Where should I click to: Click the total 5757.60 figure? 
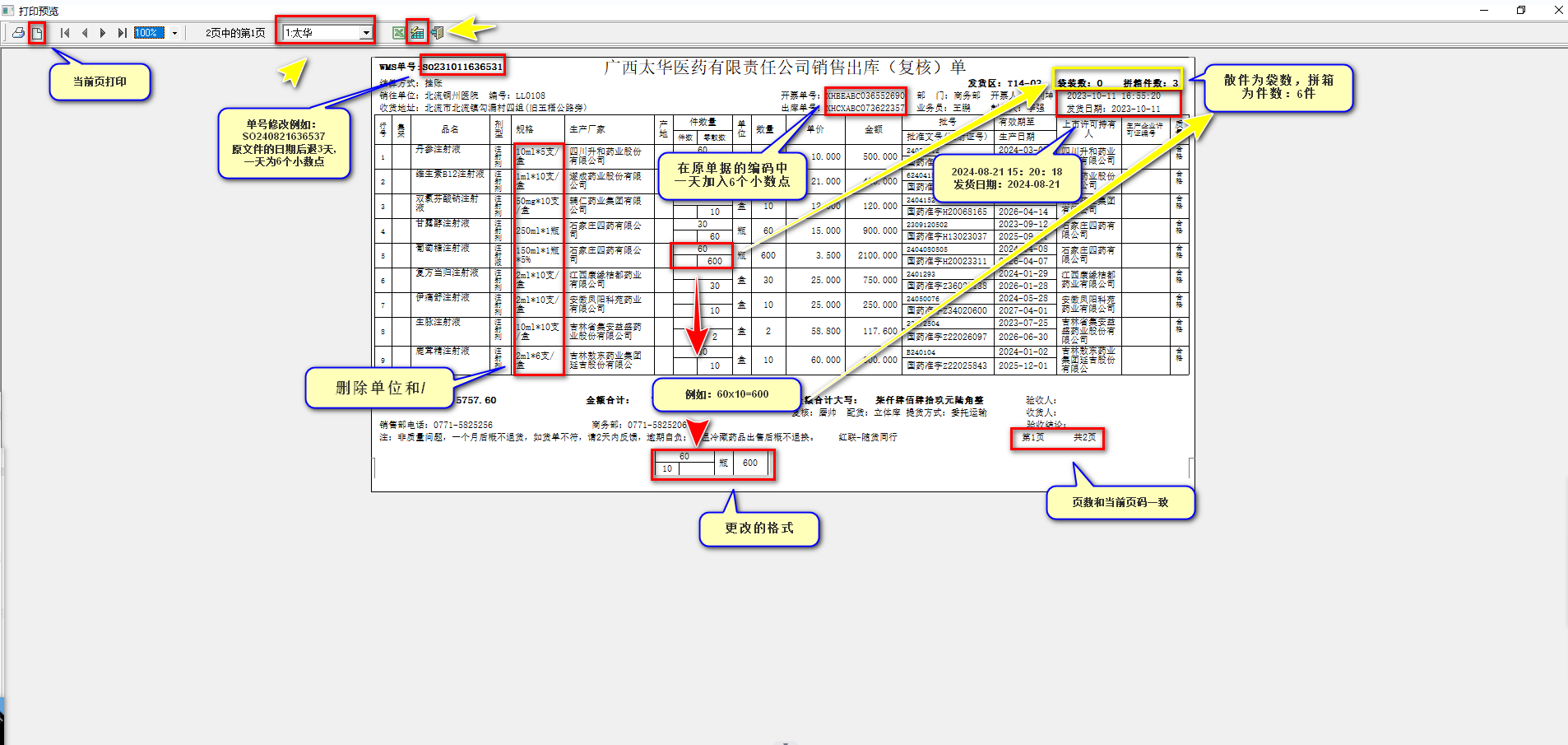[476, 401]
